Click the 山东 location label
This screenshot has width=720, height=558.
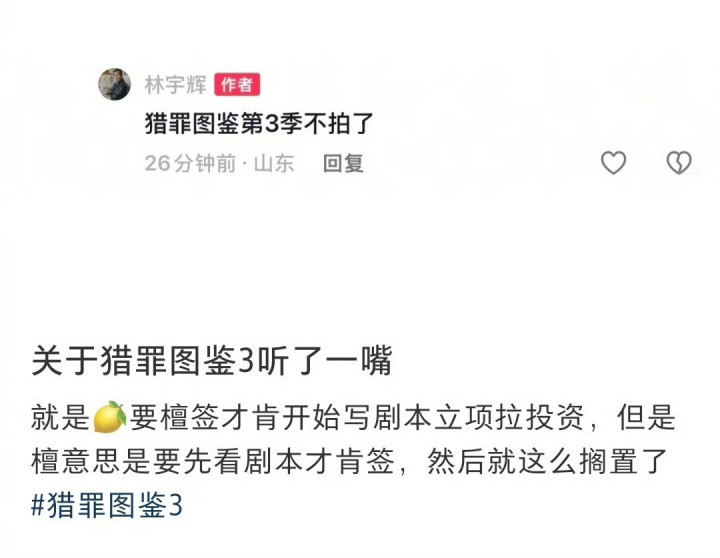point(274,163)
